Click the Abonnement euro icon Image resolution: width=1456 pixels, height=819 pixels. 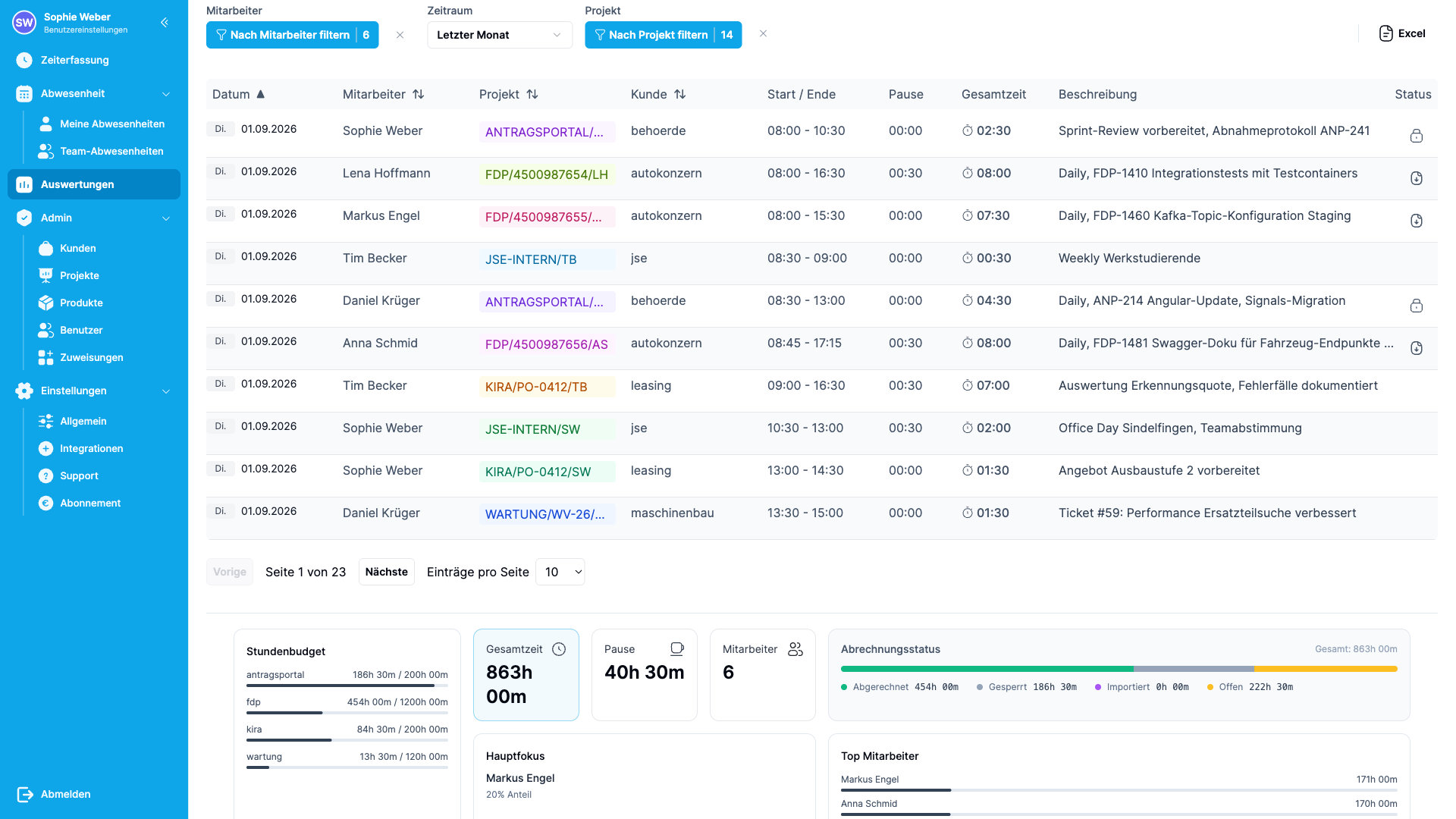click(45, 503)
